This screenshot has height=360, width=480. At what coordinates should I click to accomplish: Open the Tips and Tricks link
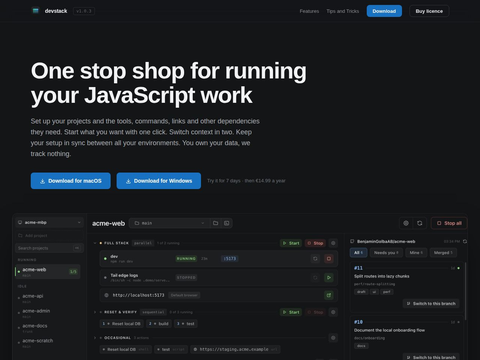343,11
